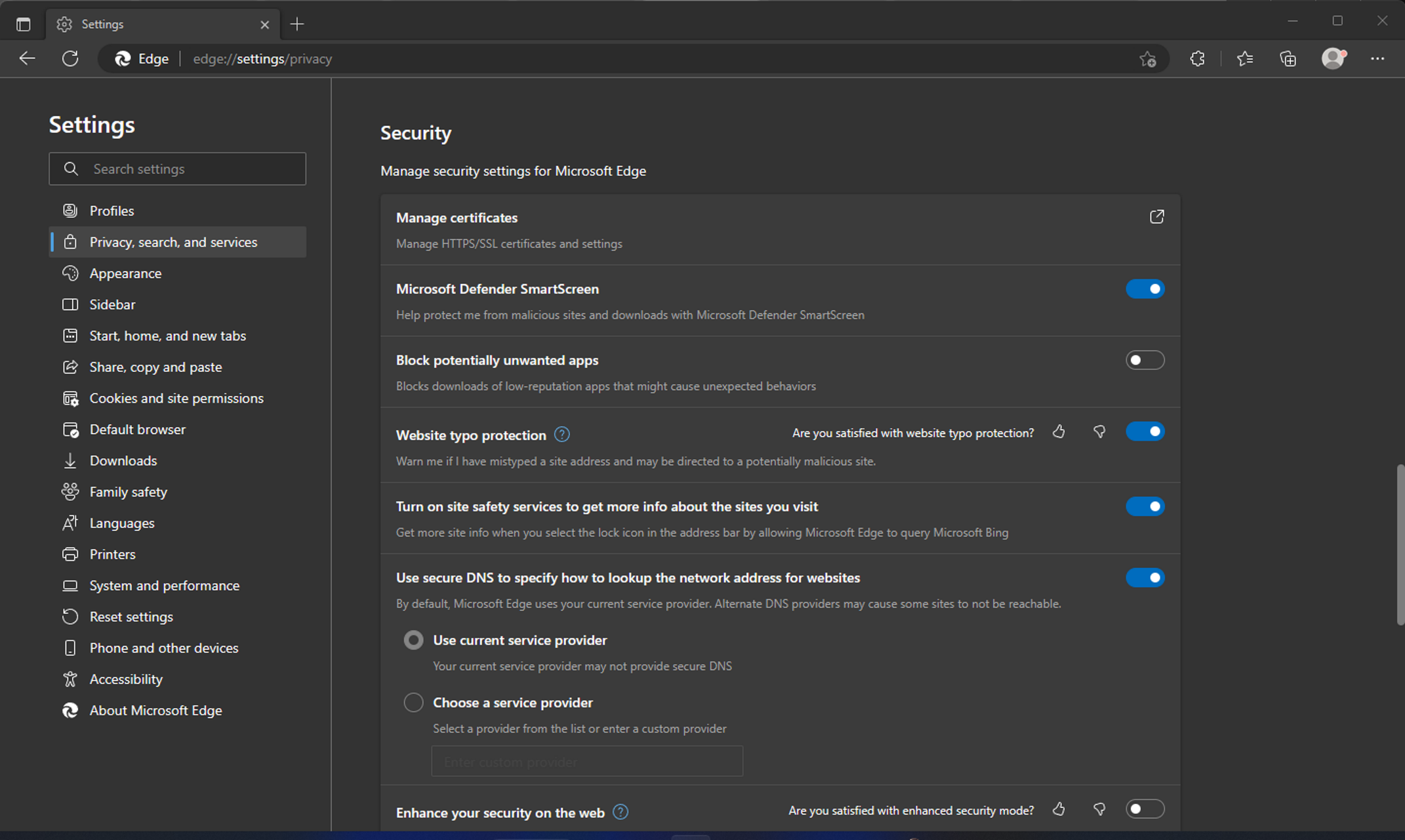The image size is (1405, 840).
Task: Give thumbs up for enhanced security mode
Action: point(1059,810)
